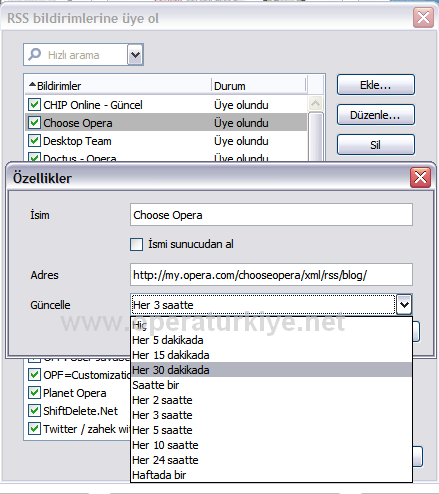This screenshot has width=439, height=494.
Task: Select the CHIP Online - Güncel row
Action: pyautogui.click(x=166, y=105)
